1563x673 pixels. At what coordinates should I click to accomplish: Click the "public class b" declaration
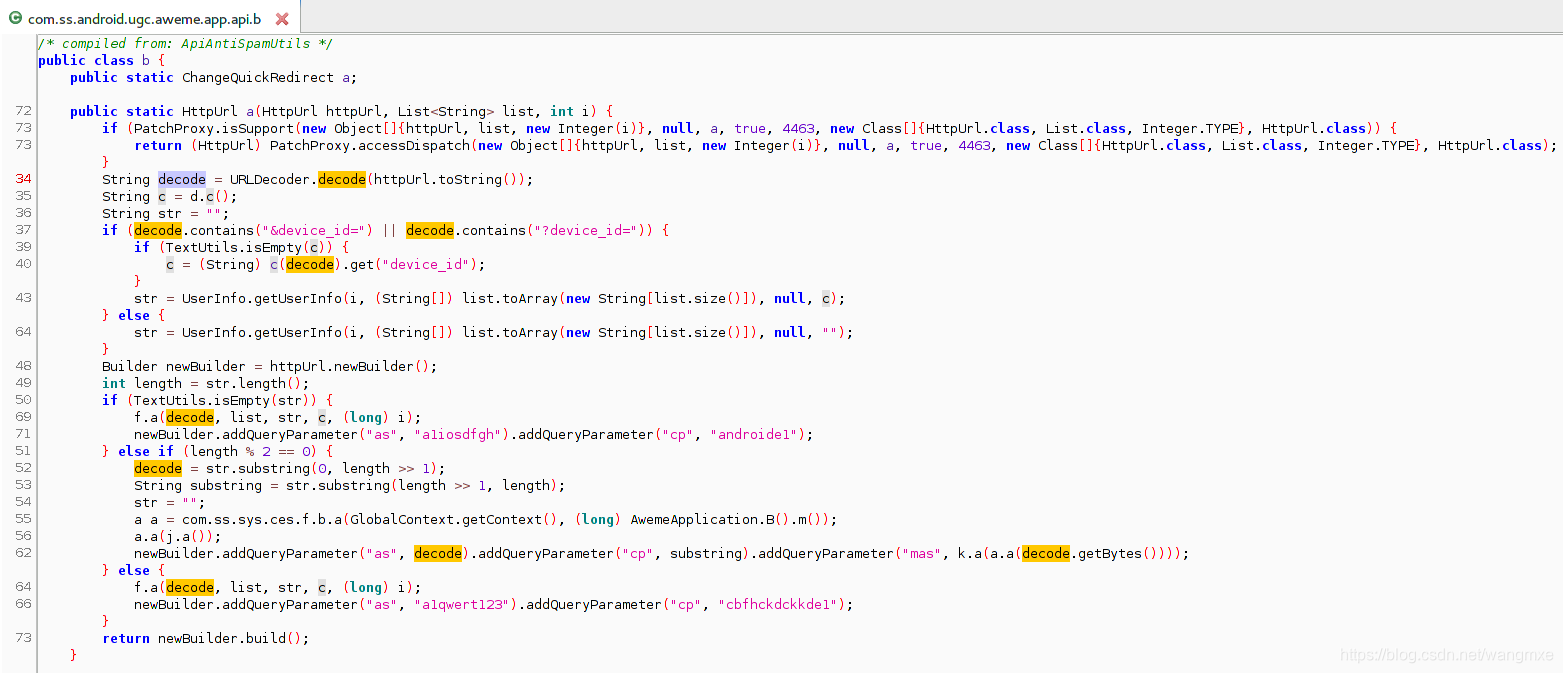coord(94,60)
